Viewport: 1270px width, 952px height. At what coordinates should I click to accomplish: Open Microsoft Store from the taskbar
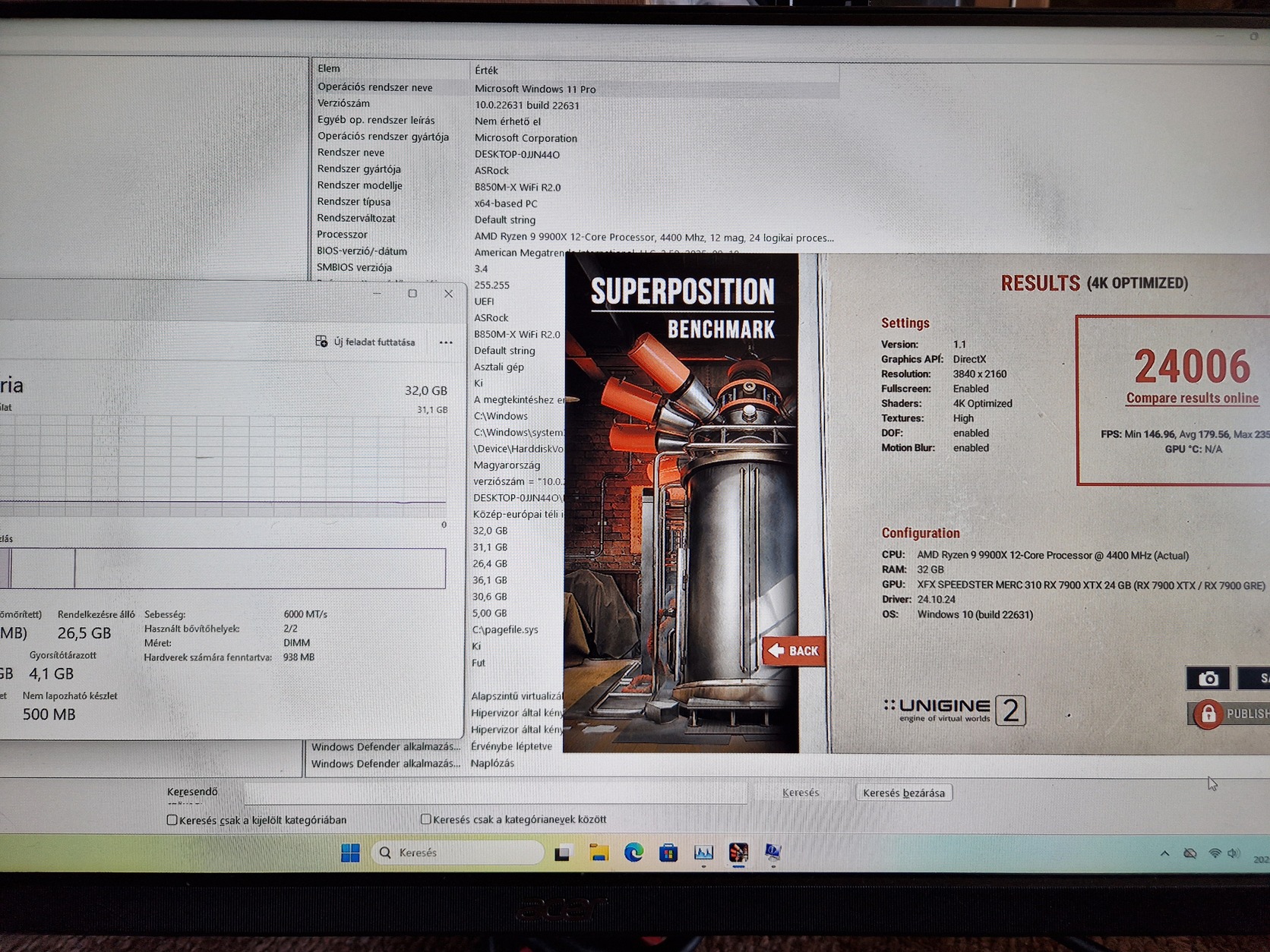click(668, 853)
